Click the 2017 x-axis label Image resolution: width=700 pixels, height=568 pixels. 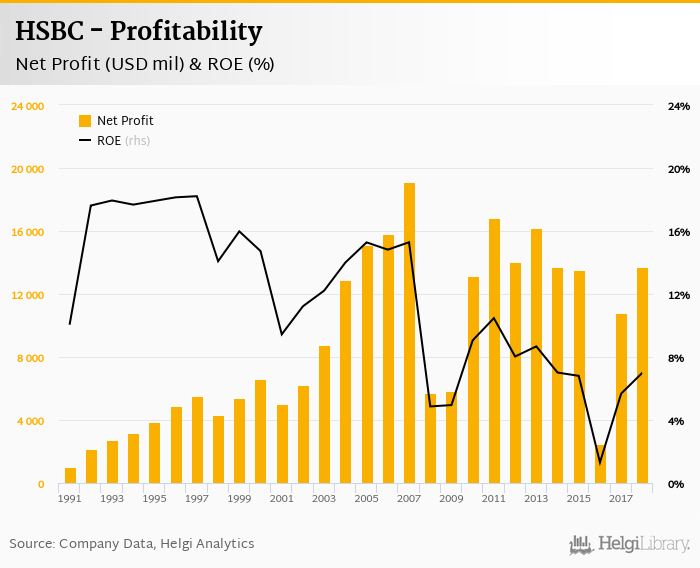pyautogui.click(x=621, y=498)
